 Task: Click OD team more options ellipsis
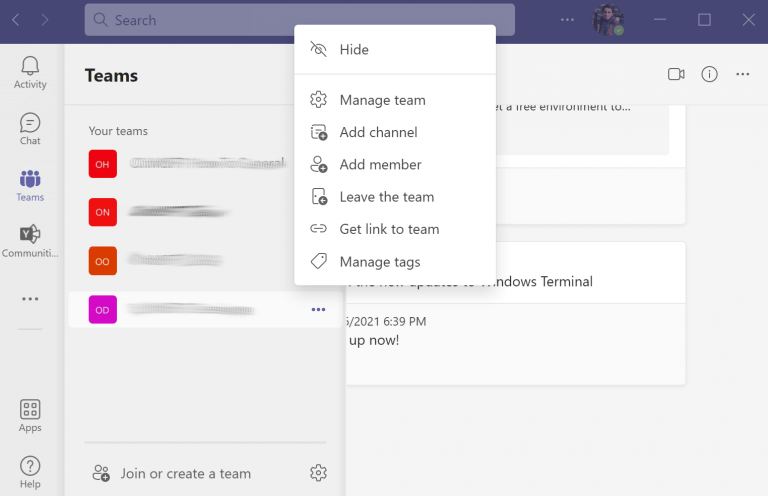coord(318,309)
